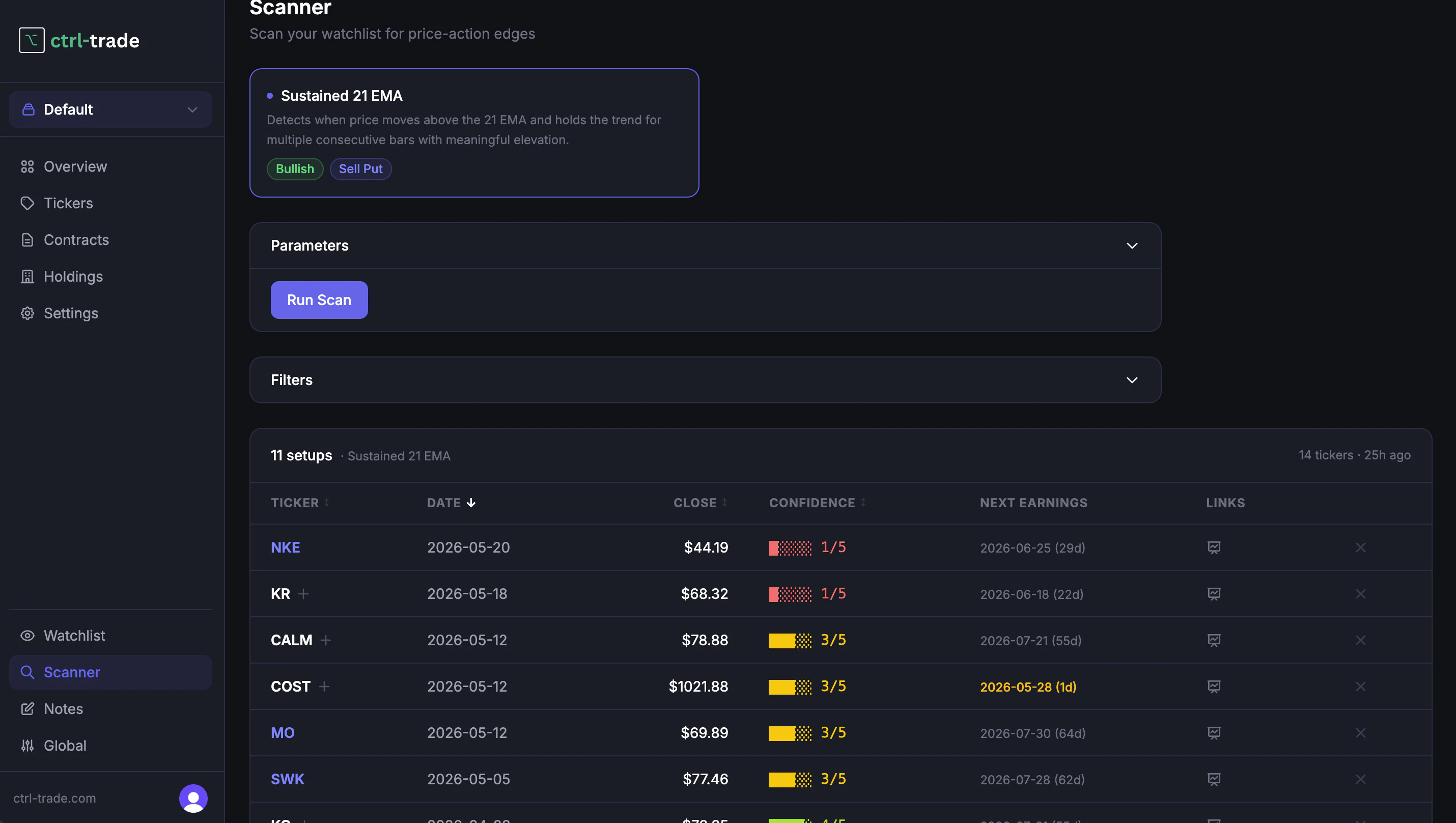Dismiss the KR setup row
Screen dimensions: 1456x823
coord(1360,594)
